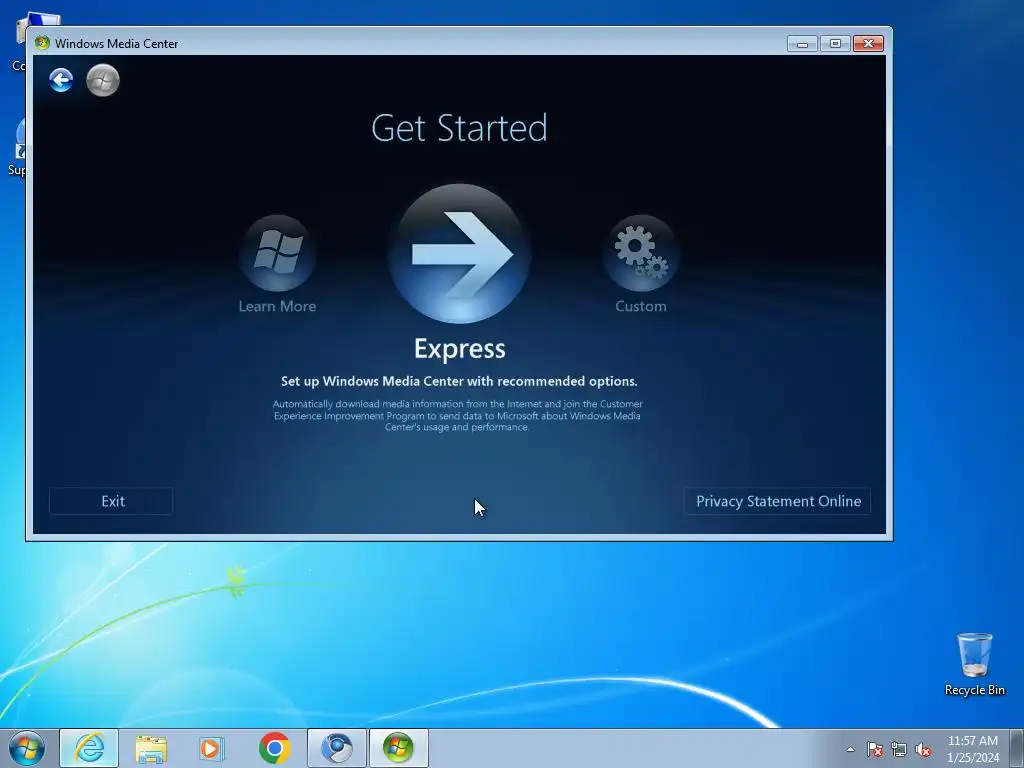The height and width of the screenshot is (768, 1024).
Task: Exit the Media Center setup
Action: click(111, 501)
